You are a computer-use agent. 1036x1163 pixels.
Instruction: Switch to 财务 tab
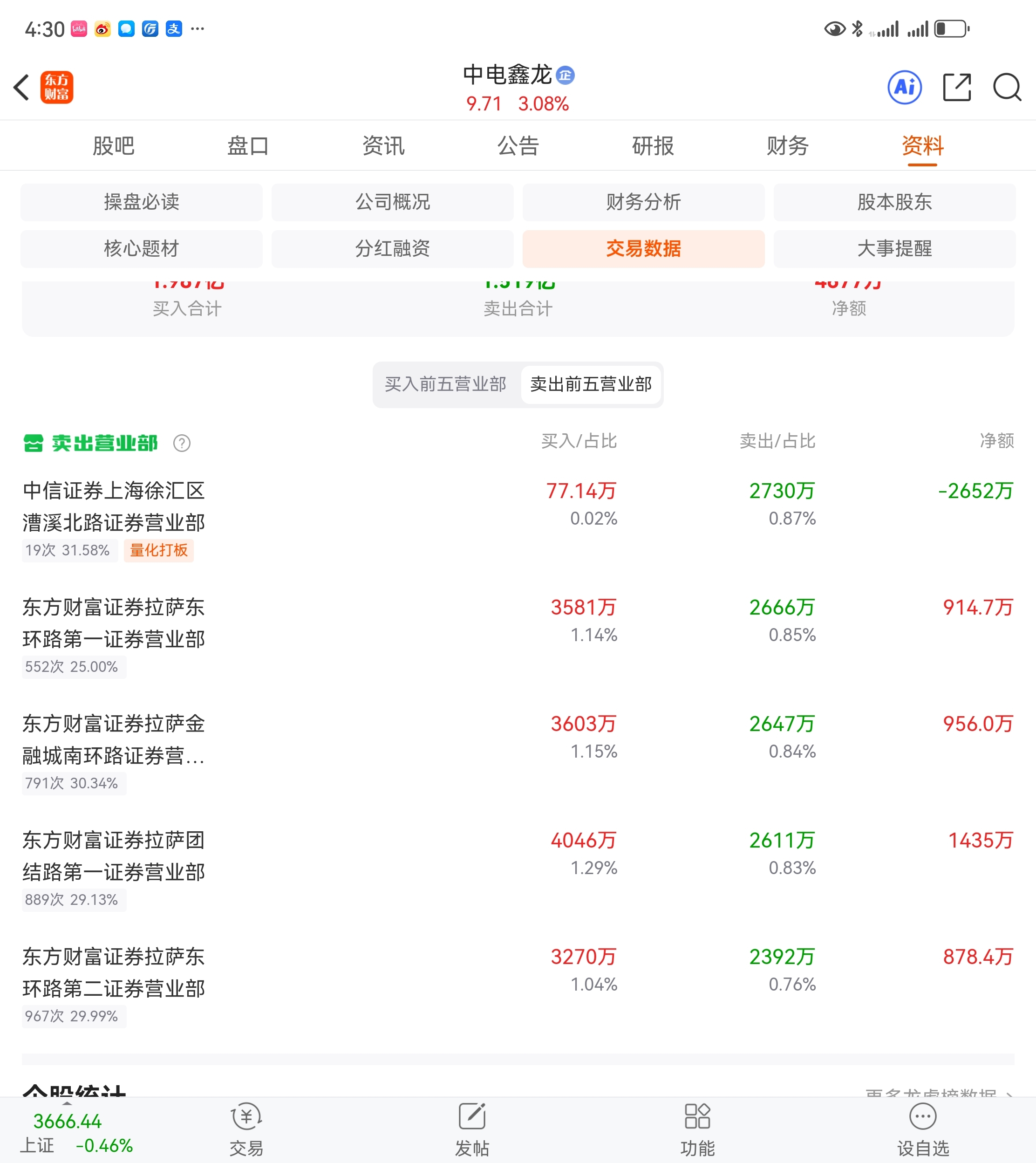[788, 146]
